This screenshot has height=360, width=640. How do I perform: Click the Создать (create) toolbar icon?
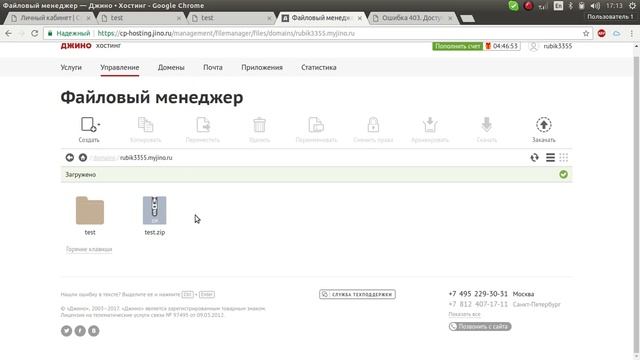pos(90,125)
